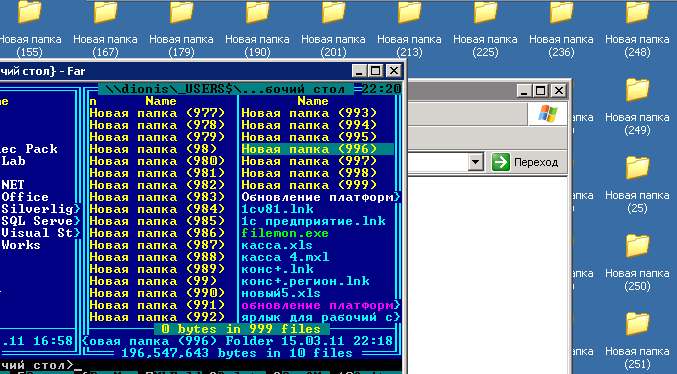
Task: Select Новая папка (997) in Far panel
Action: 309,161
